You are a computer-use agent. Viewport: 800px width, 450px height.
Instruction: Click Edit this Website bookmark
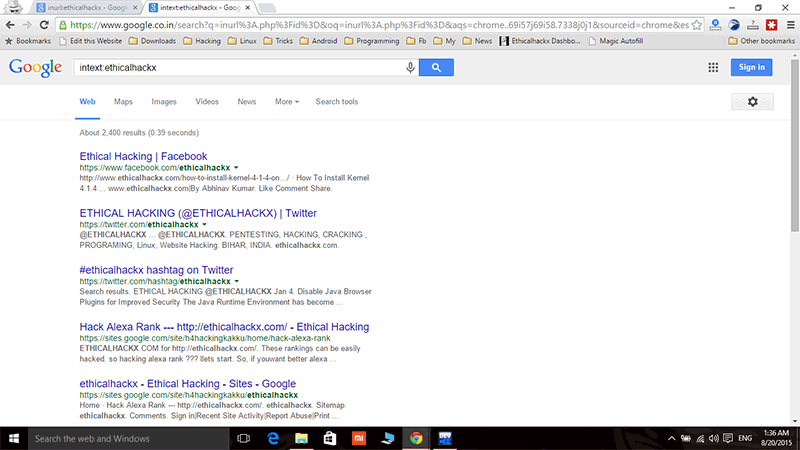pyautogui.click(x=91, y=41)
